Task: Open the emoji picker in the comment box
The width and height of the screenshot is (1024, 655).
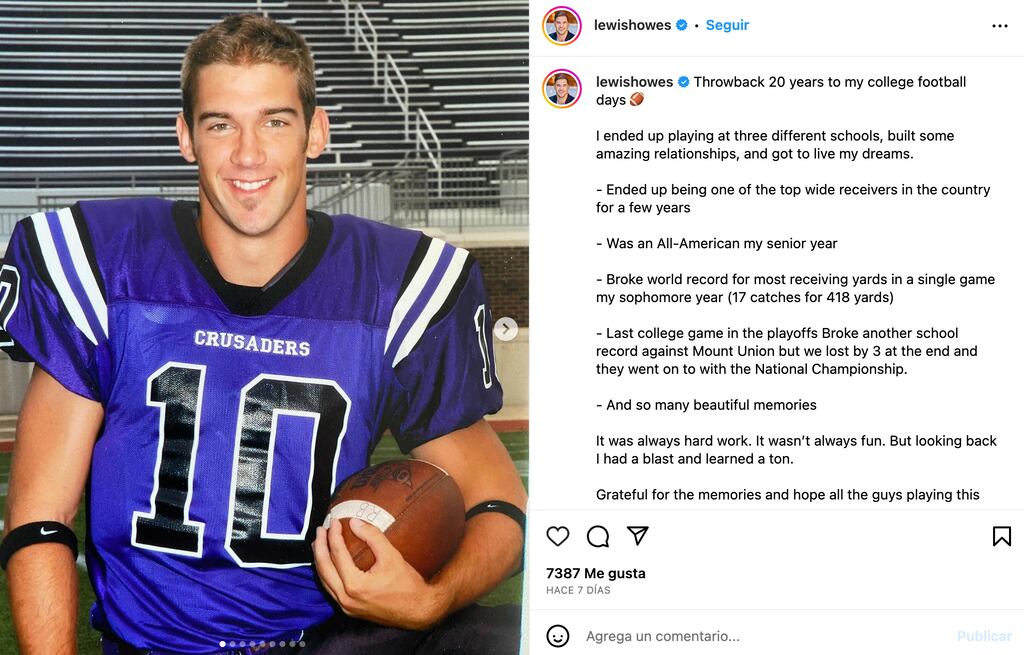Action: coord(558,636)
